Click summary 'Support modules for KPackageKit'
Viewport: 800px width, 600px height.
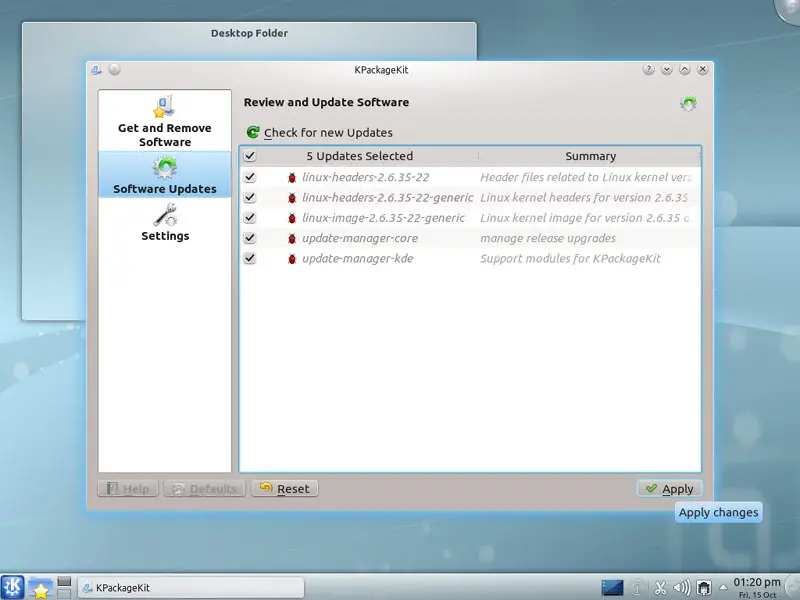[570, 258]
